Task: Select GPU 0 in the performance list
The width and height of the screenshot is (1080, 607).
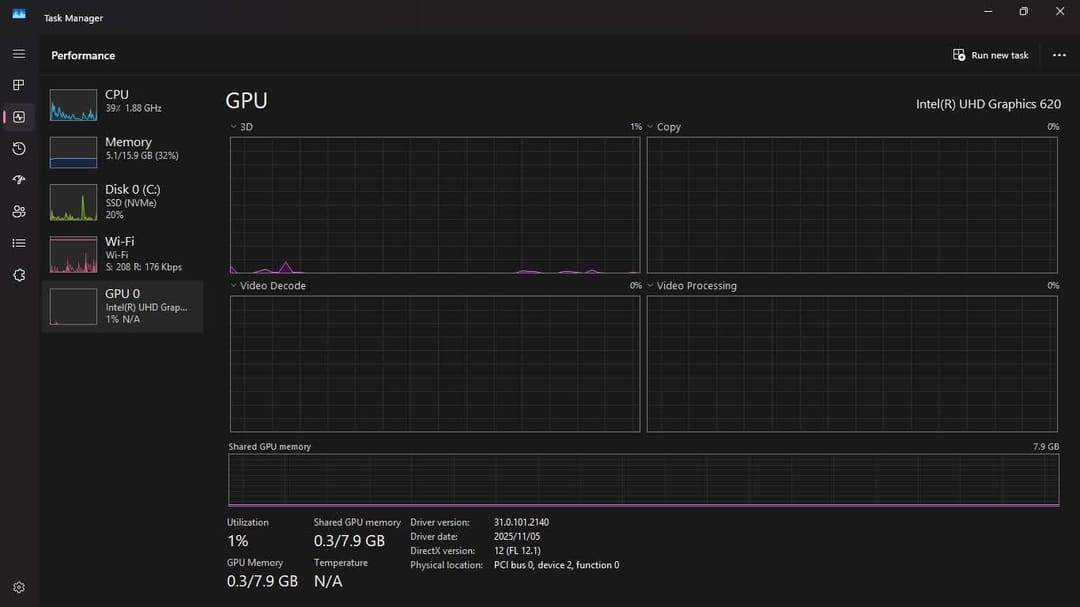Action: click(x=123, y=306)
